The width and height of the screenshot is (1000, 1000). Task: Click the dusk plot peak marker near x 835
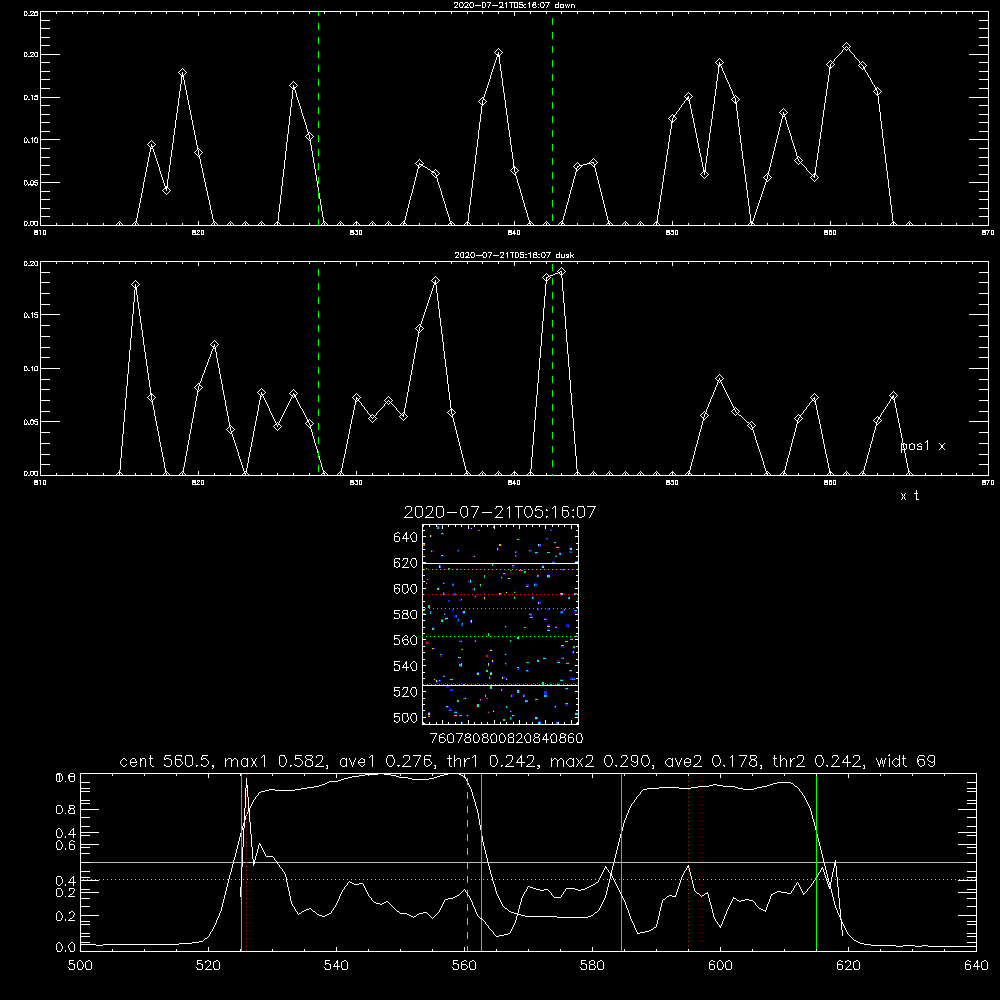pyautogui.click(x=436, y=281)
